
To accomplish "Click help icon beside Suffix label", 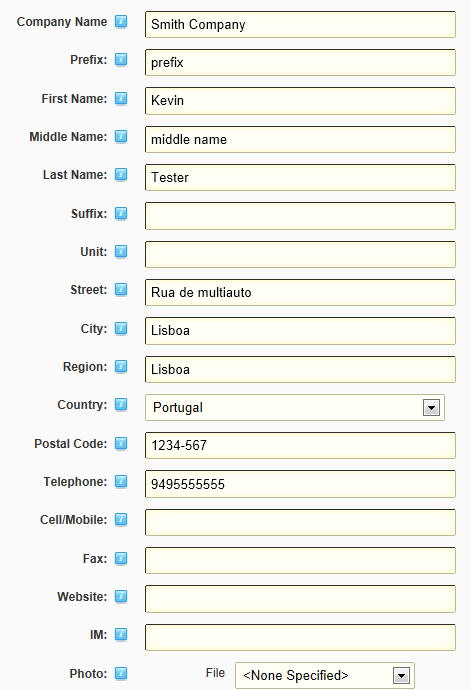I will pyautogui.click(x=121, y=213).
